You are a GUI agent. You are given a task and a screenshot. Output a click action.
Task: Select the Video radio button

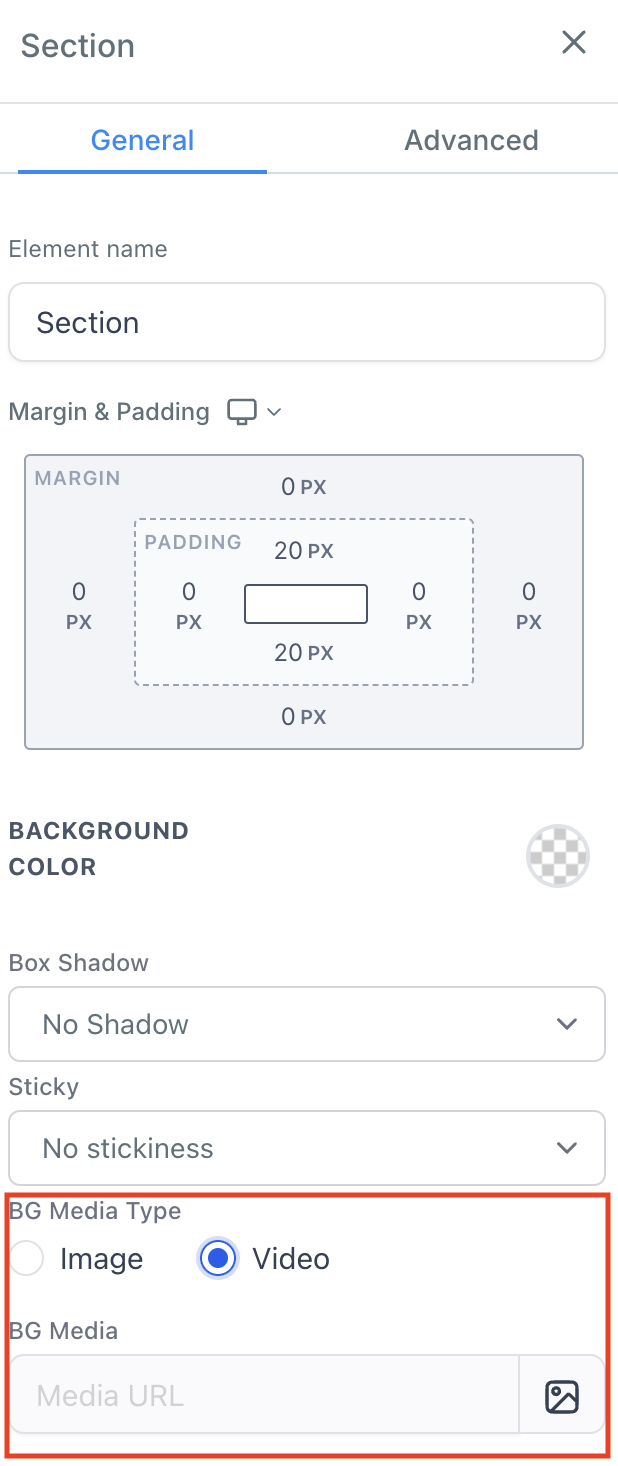click(217, 1259)
